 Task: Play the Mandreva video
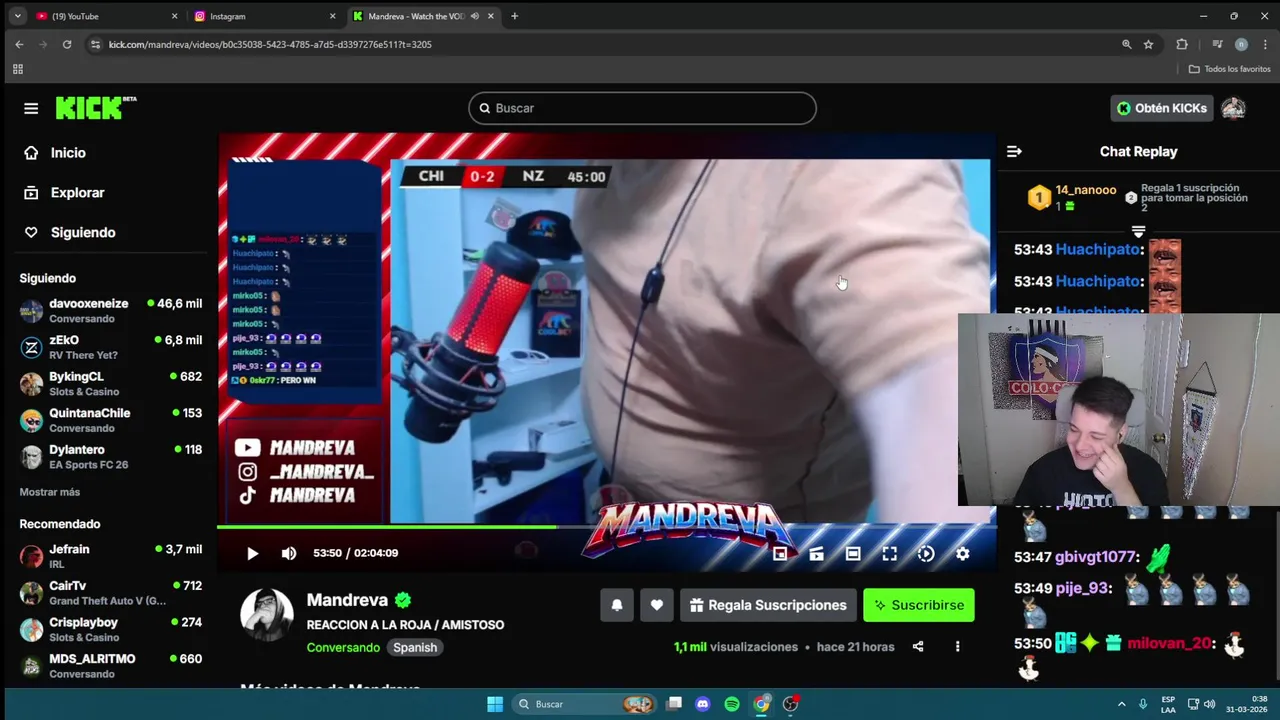pos(252,553)
